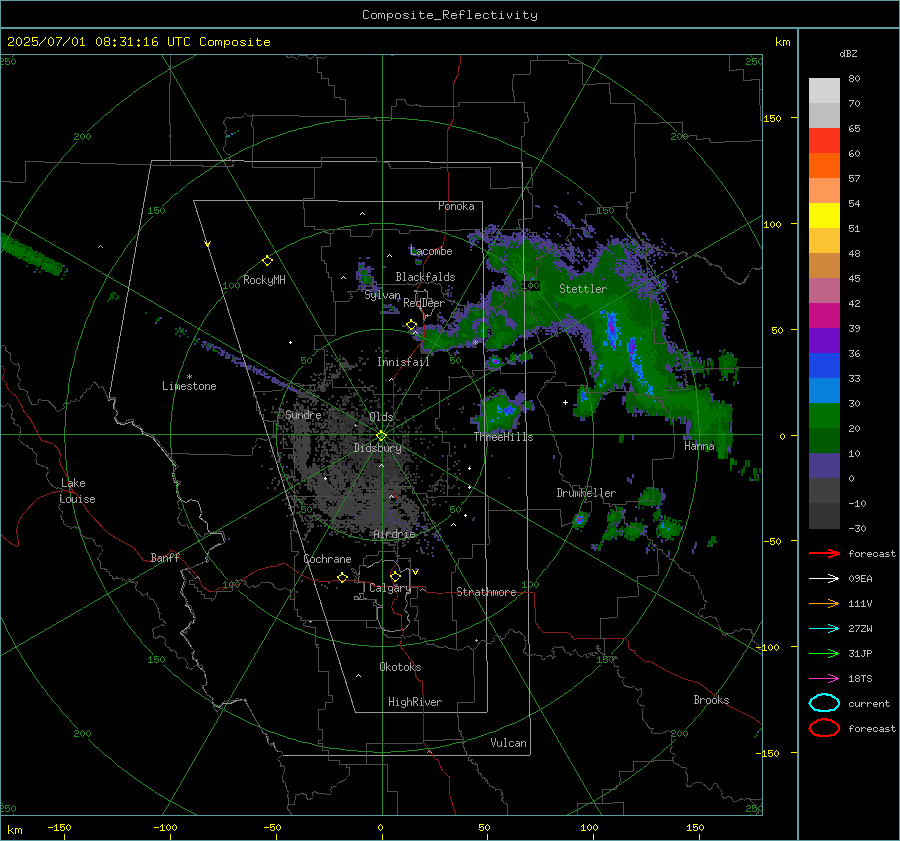Click the 'Drumheller' town label
This screenshot has width=900, height=841.
[585, 493]
